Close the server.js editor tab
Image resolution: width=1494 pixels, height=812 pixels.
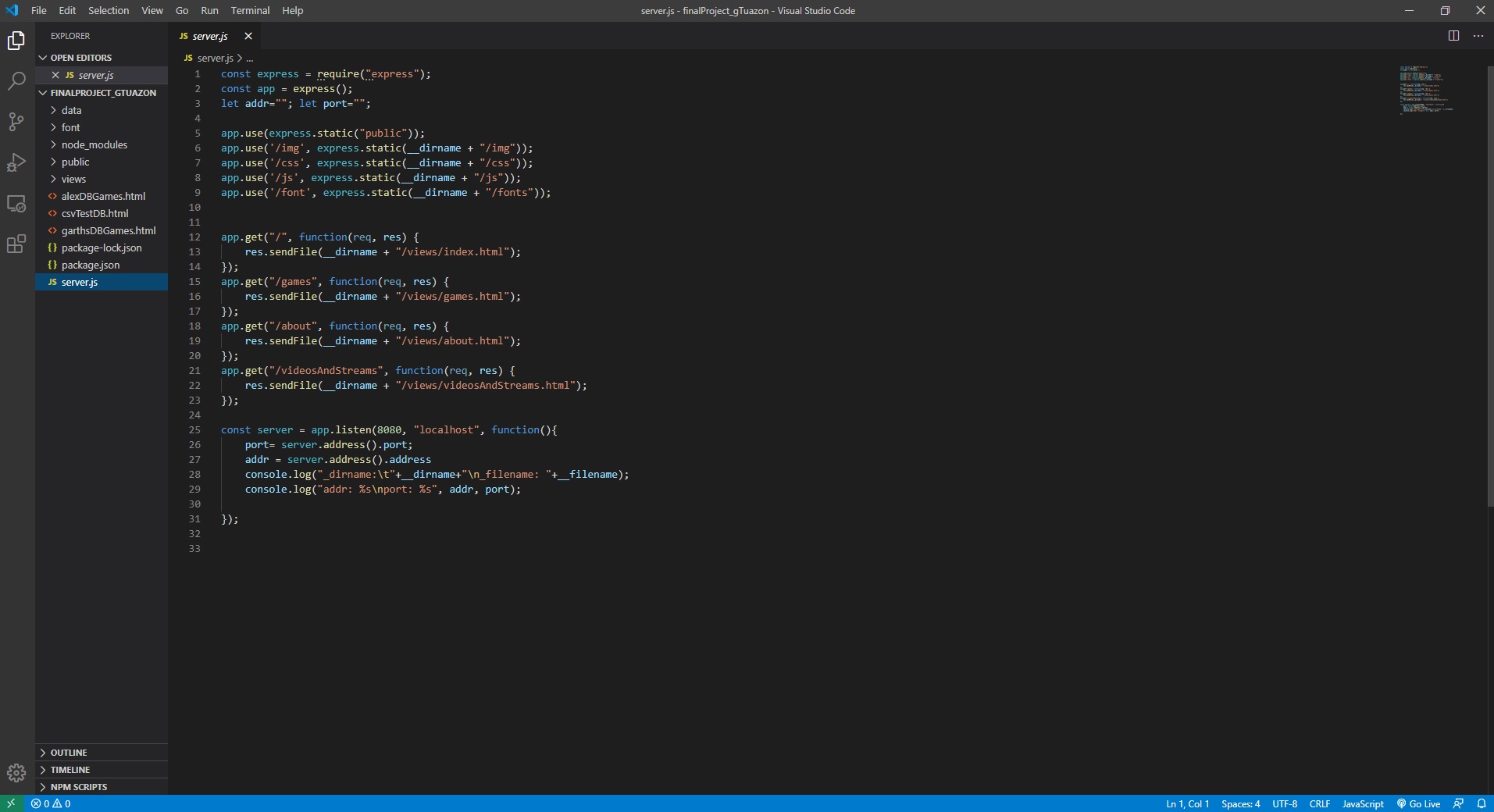[x=248, y=36]
